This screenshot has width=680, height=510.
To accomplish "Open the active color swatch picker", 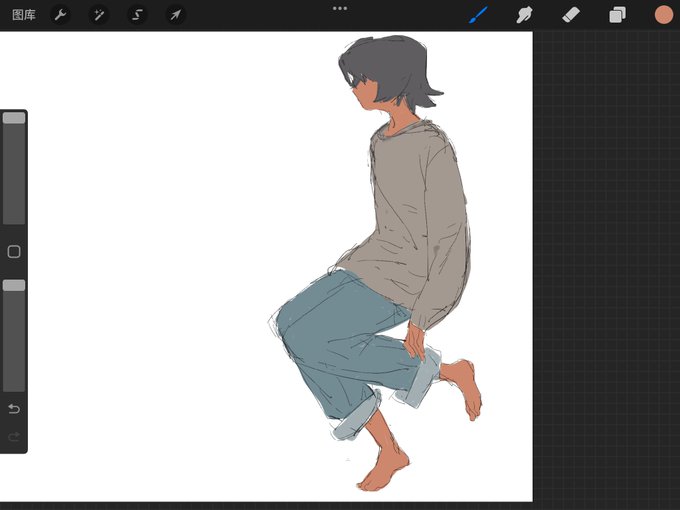I will click(664, 15).
